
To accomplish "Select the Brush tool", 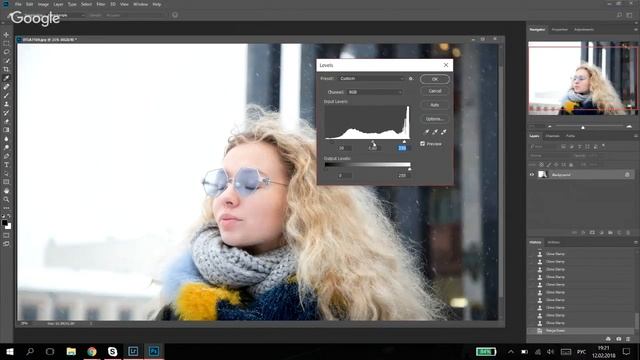I will pyautogui.click(x=6, y=95).
